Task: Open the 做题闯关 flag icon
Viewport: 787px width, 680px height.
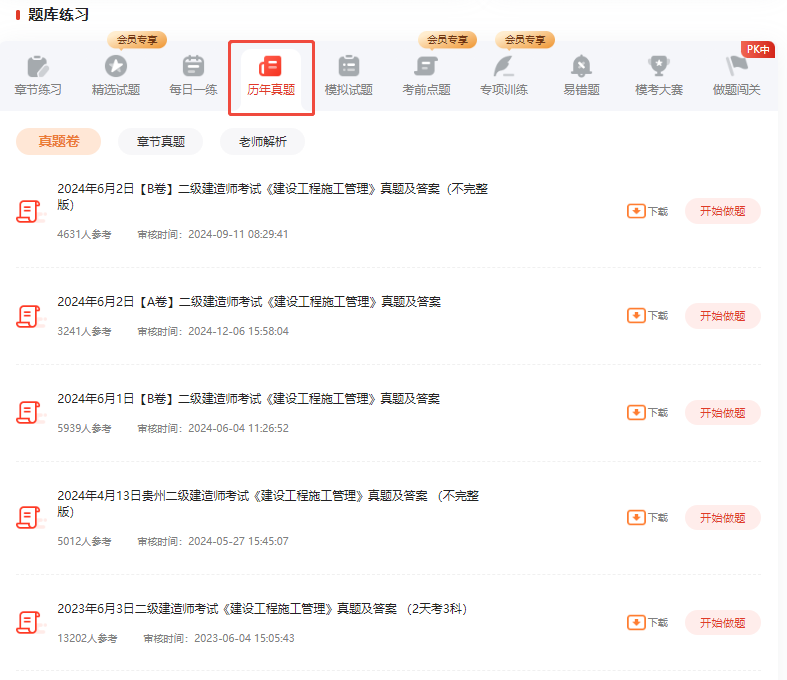Action: 736,66
